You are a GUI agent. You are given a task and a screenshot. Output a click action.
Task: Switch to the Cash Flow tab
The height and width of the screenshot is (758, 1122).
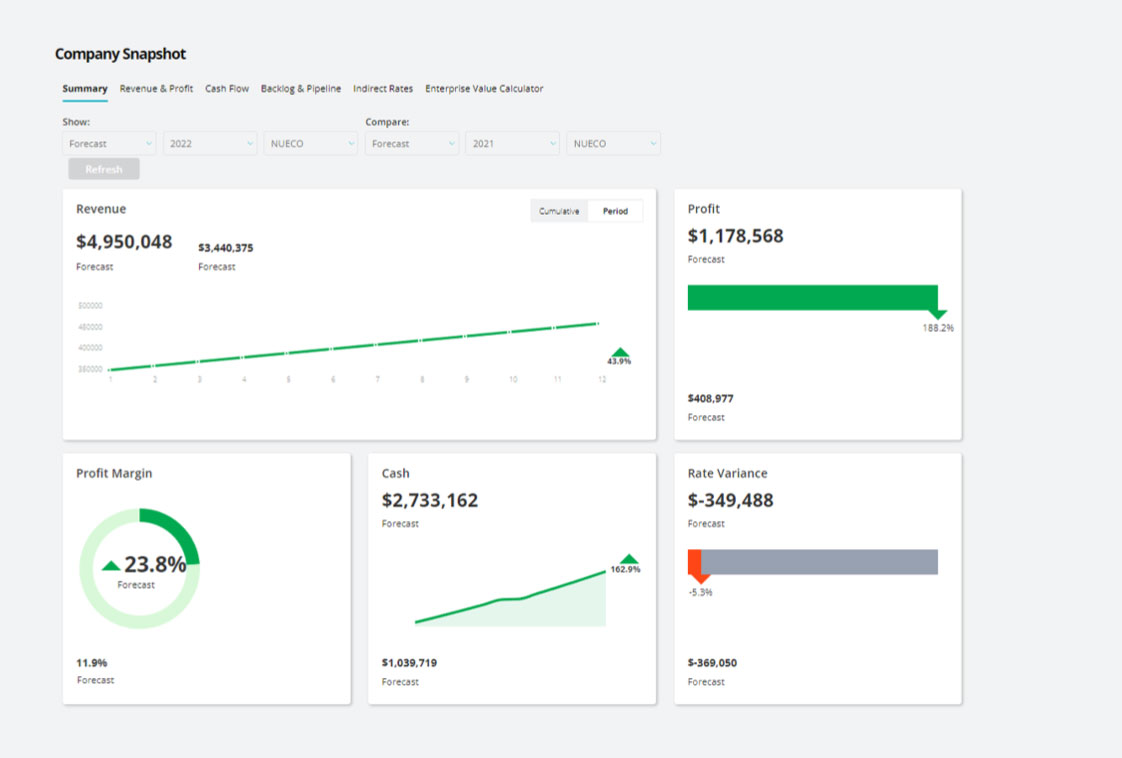(227, 89)
